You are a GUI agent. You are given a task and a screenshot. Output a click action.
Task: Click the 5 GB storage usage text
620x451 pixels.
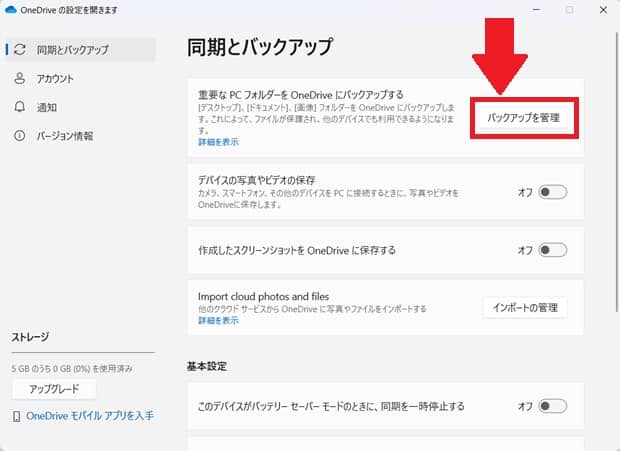coord(72,369)
